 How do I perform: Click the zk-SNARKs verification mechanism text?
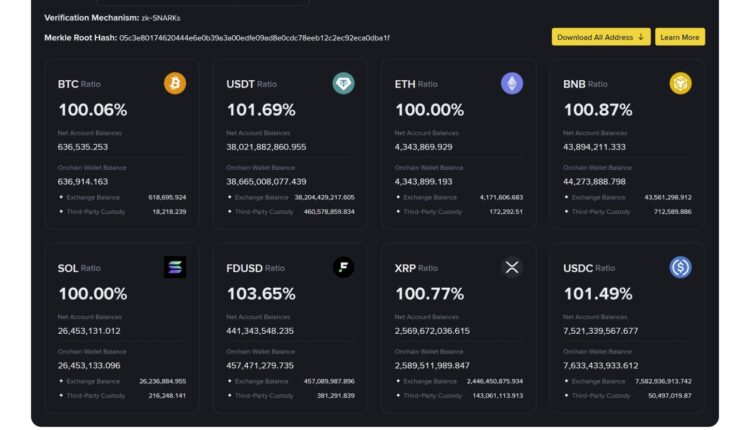[161, 18]
